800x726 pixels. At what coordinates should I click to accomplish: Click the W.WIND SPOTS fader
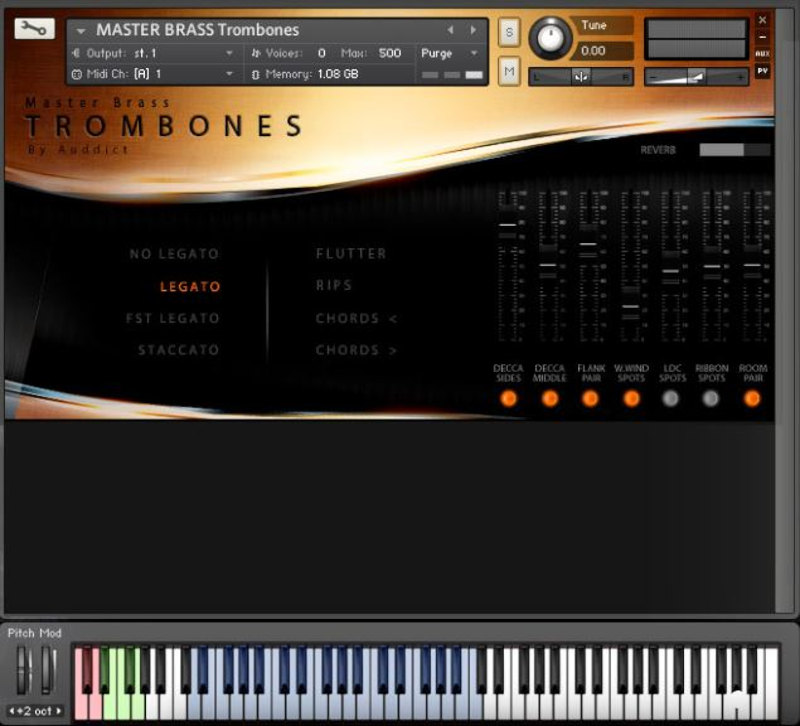click(x=631, y=306)
